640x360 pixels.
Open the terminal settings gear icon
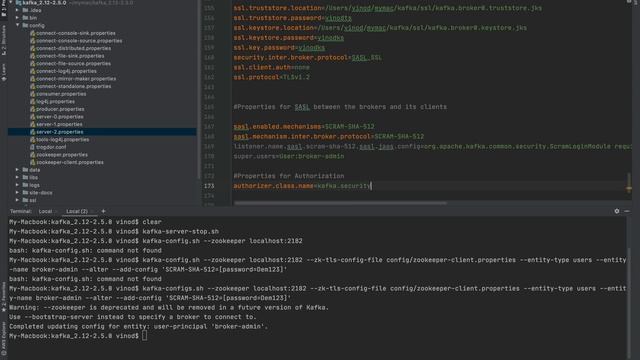pos(616,211)
